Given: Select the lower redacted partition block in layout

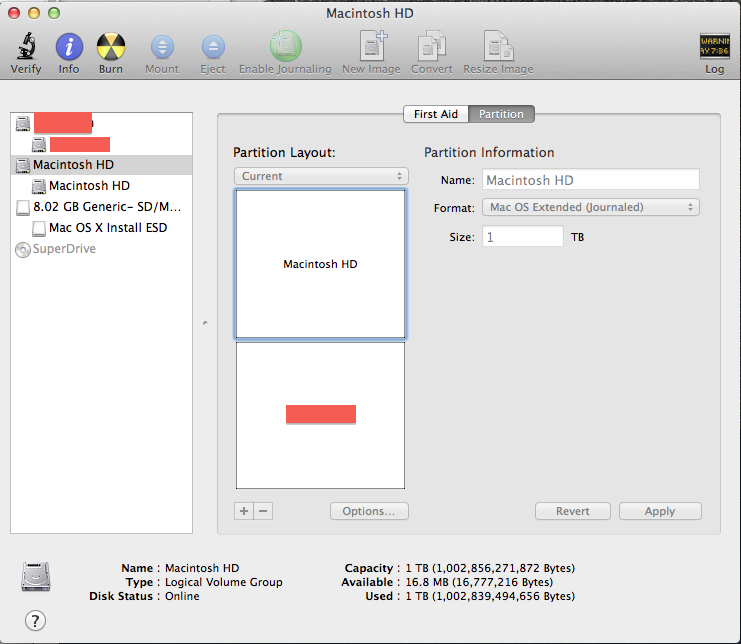Looking at the screenshot, I should point(320,415).
